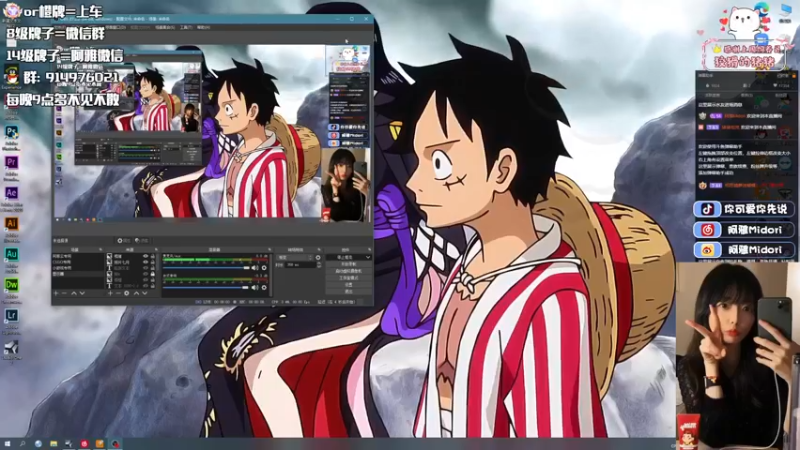This screenshot has width=800, height=450.
Task: Pop out the Audio Mixer dock panel
Action: [270, 249]
